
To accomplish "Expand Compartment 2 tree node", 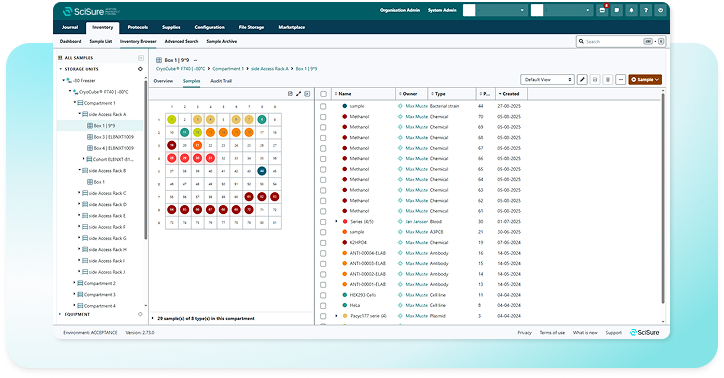I will pos(74,283).
